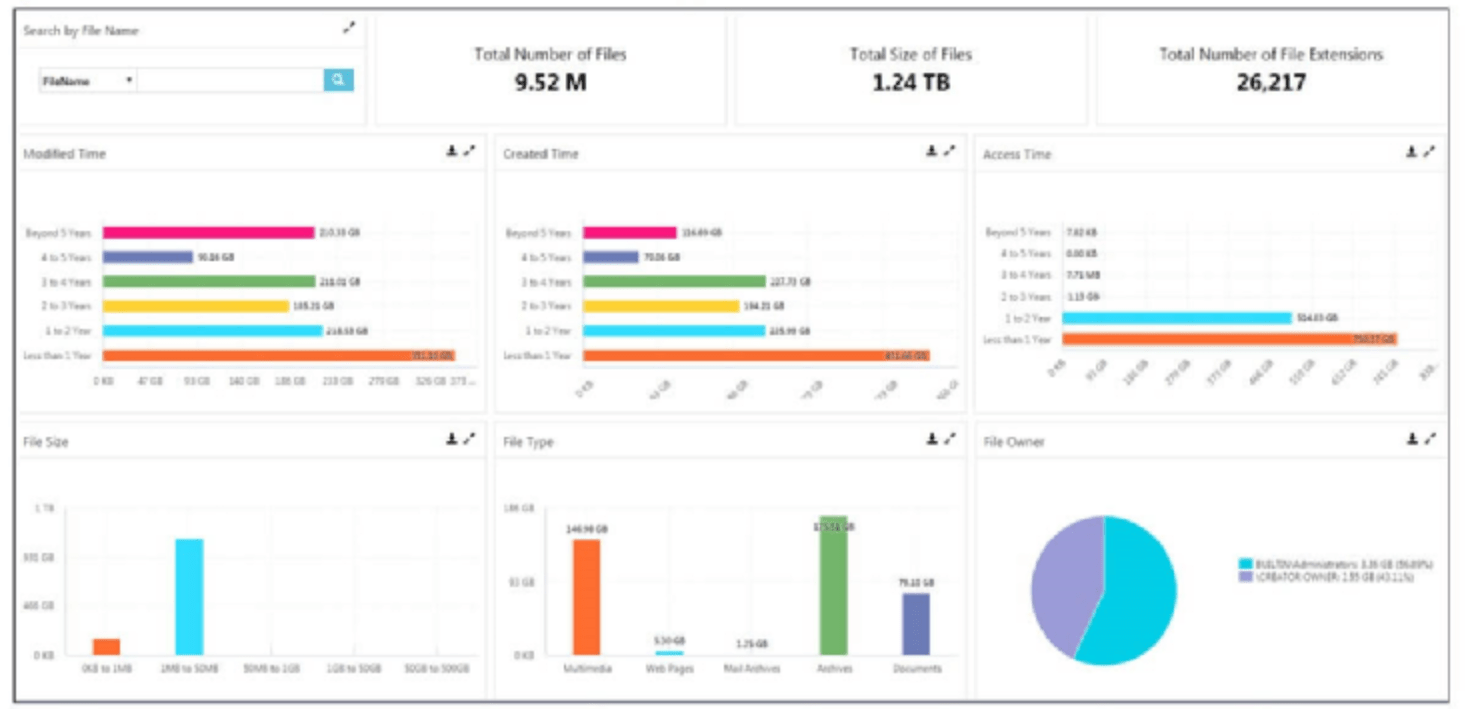Viewport: 1465px width, 709px height.
Task: Click the File Size panel title
Action: 46,441
